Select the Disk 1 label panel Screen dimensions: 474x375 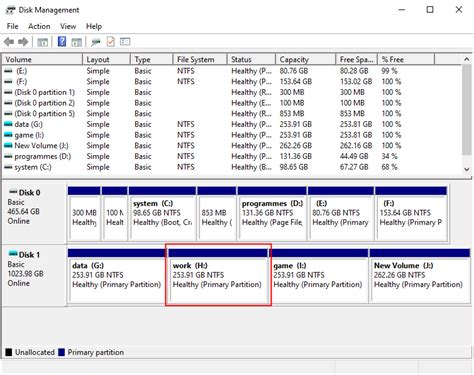[34, 275]
